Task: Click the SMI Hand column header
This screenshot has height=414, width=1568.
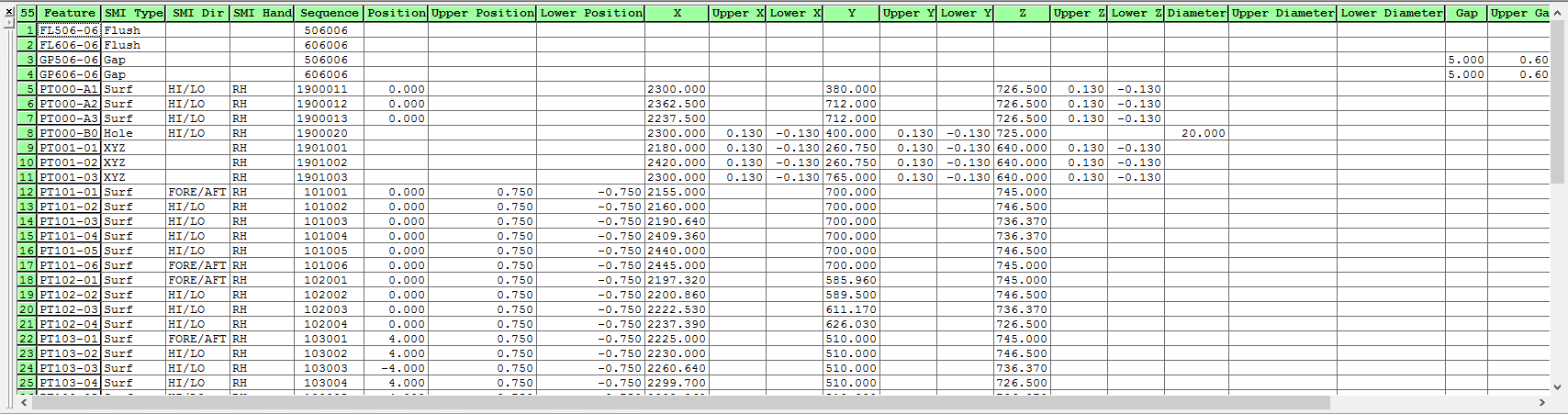Action: [x=262, y=13]
